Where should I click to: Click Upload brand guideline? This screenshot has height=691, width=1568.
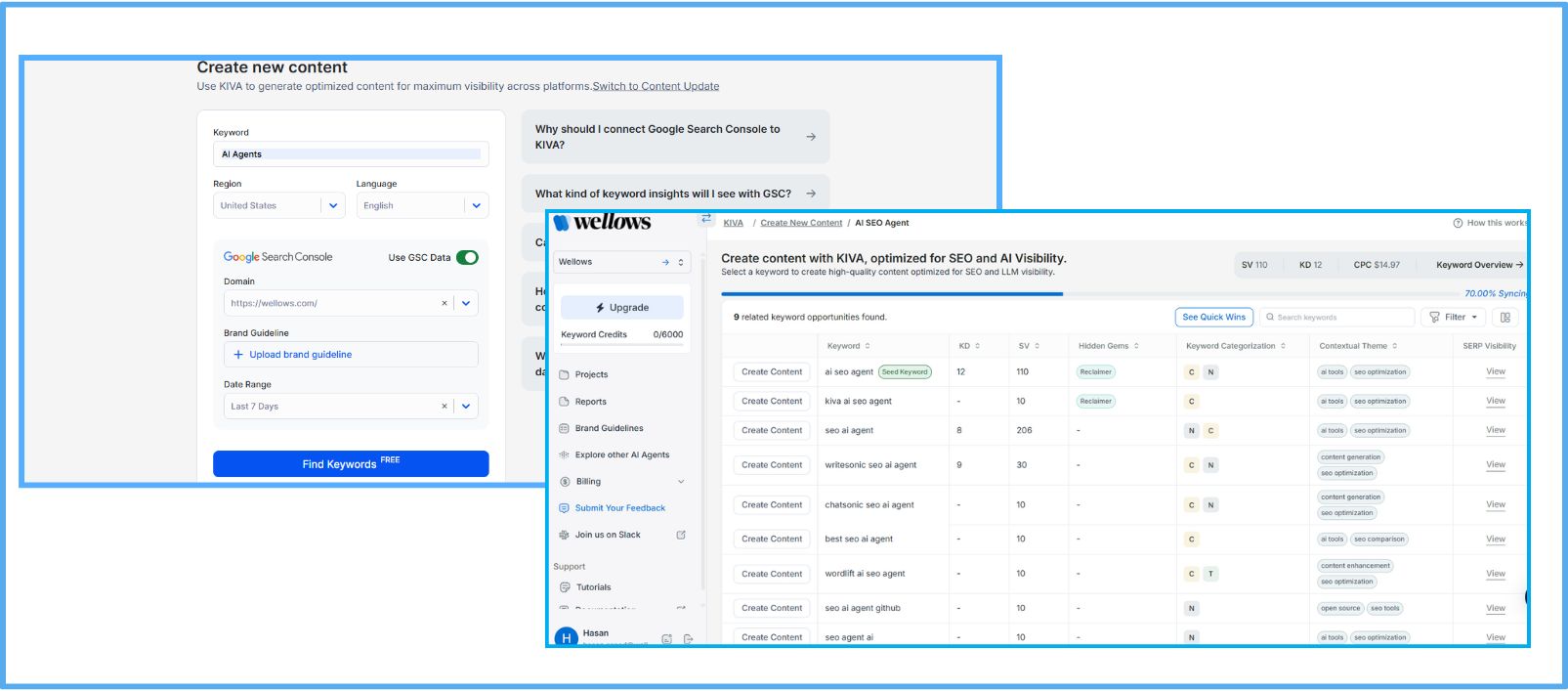[351, 355]
